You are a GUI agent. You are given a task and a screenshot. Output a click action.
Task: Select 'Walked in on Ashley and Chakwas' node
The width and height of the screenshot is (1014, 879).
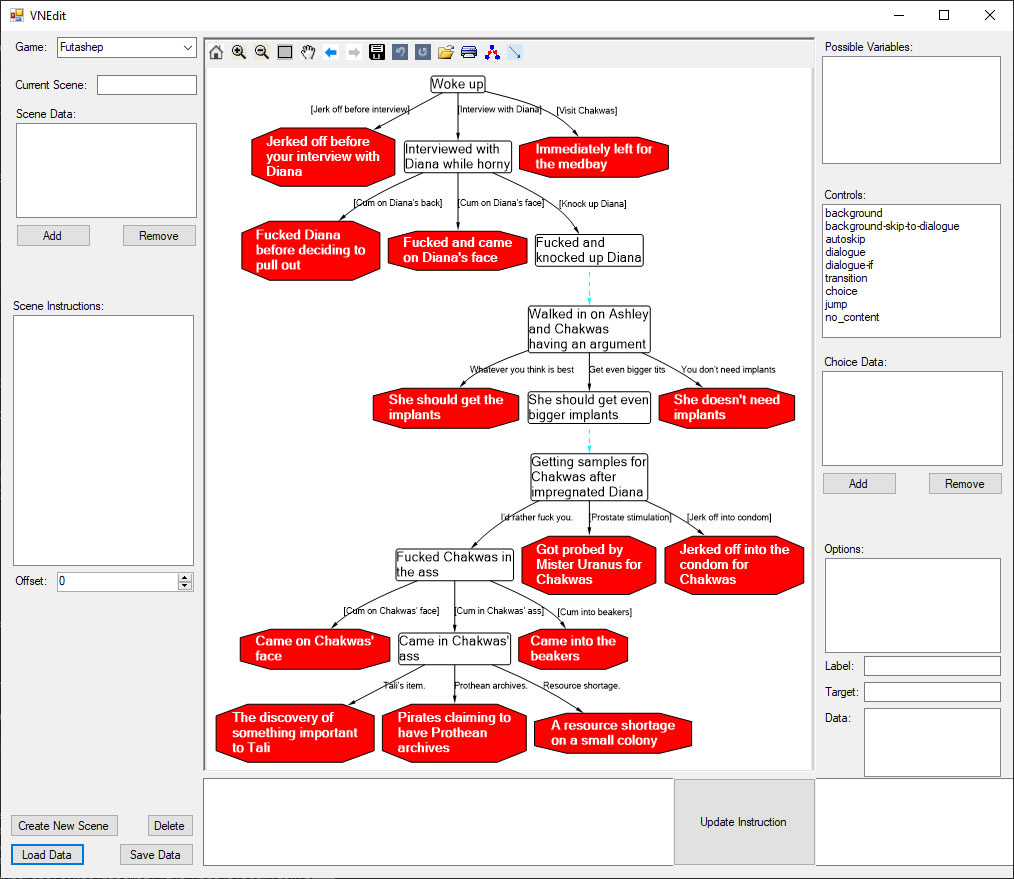[588, 329]
